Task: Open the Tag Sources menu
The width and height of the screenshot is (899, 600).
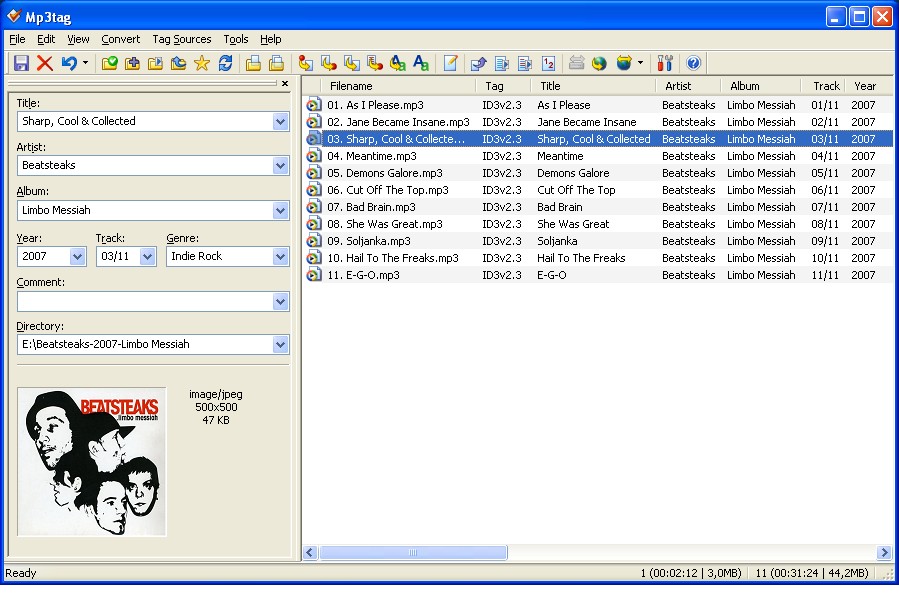Action: [182, 39]
